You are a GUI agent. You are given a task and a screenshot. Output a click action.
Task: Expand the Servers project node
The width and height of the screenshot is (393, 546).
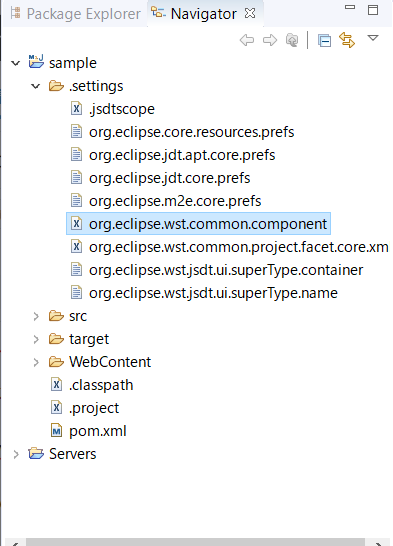16,454
